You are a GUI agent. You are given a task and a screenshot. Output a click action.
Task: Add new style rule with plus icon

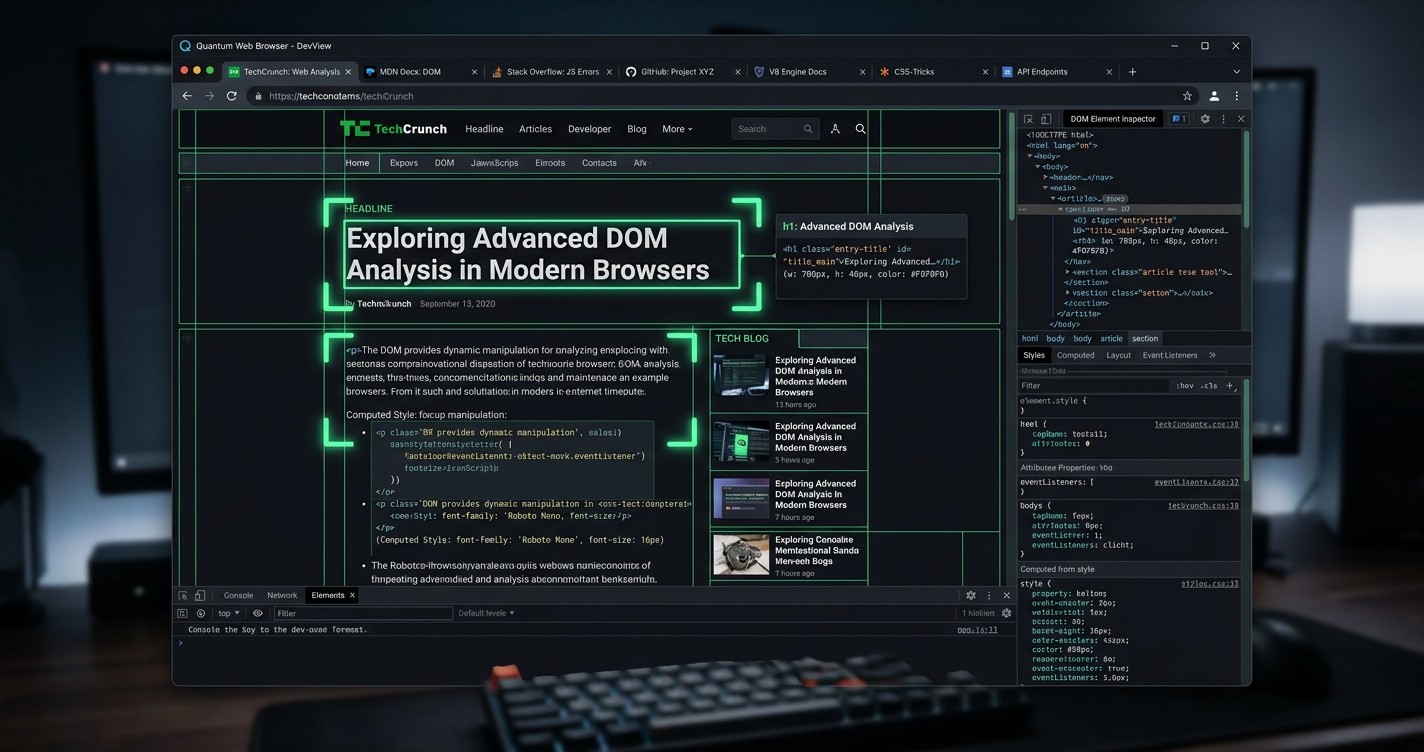pos(1230,385)
